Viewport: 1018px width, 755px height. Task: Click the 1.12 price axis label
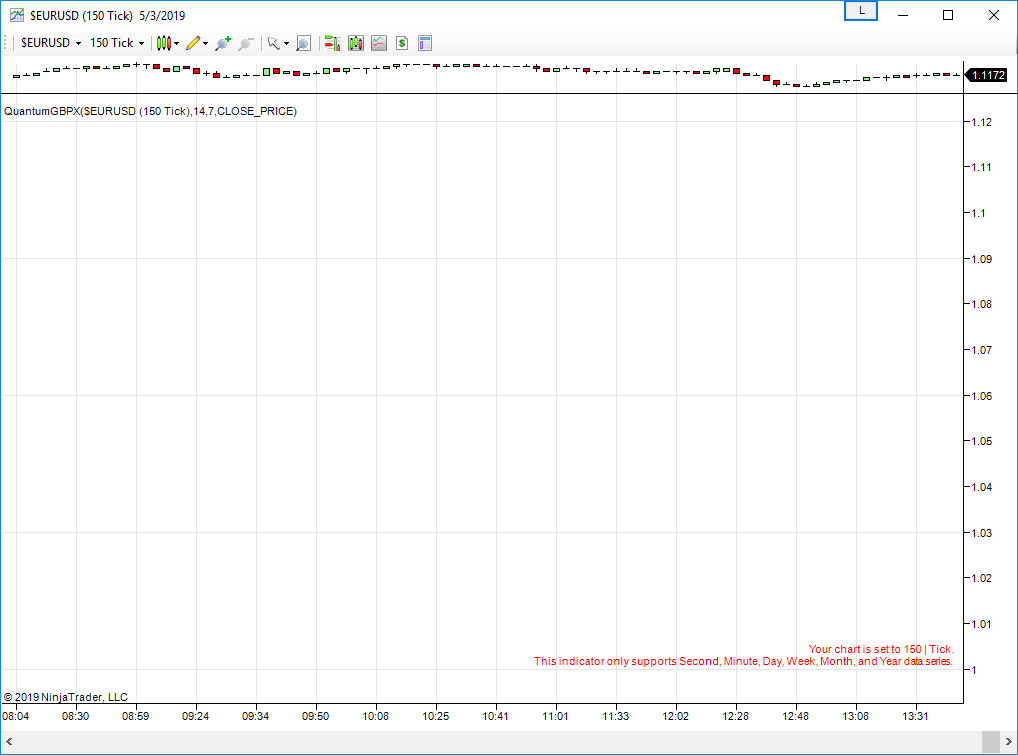(982, 122)
